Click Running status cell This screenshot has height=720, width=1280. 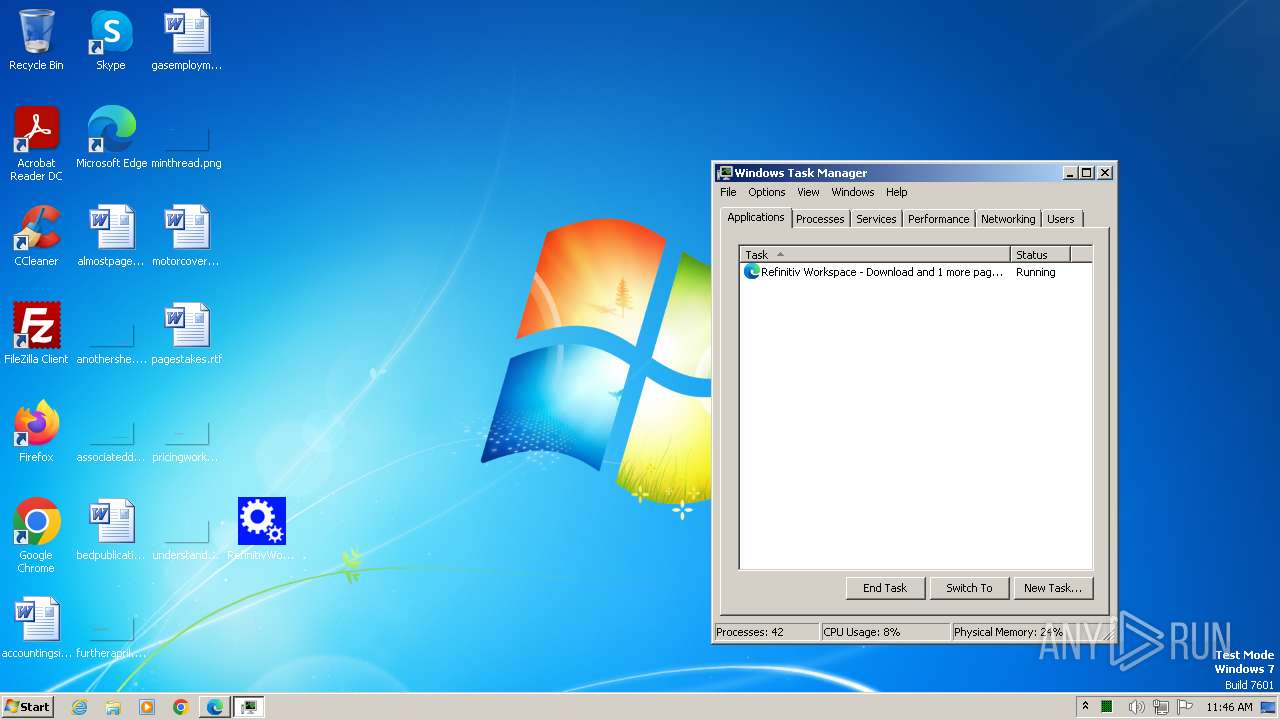[1036, 272]
